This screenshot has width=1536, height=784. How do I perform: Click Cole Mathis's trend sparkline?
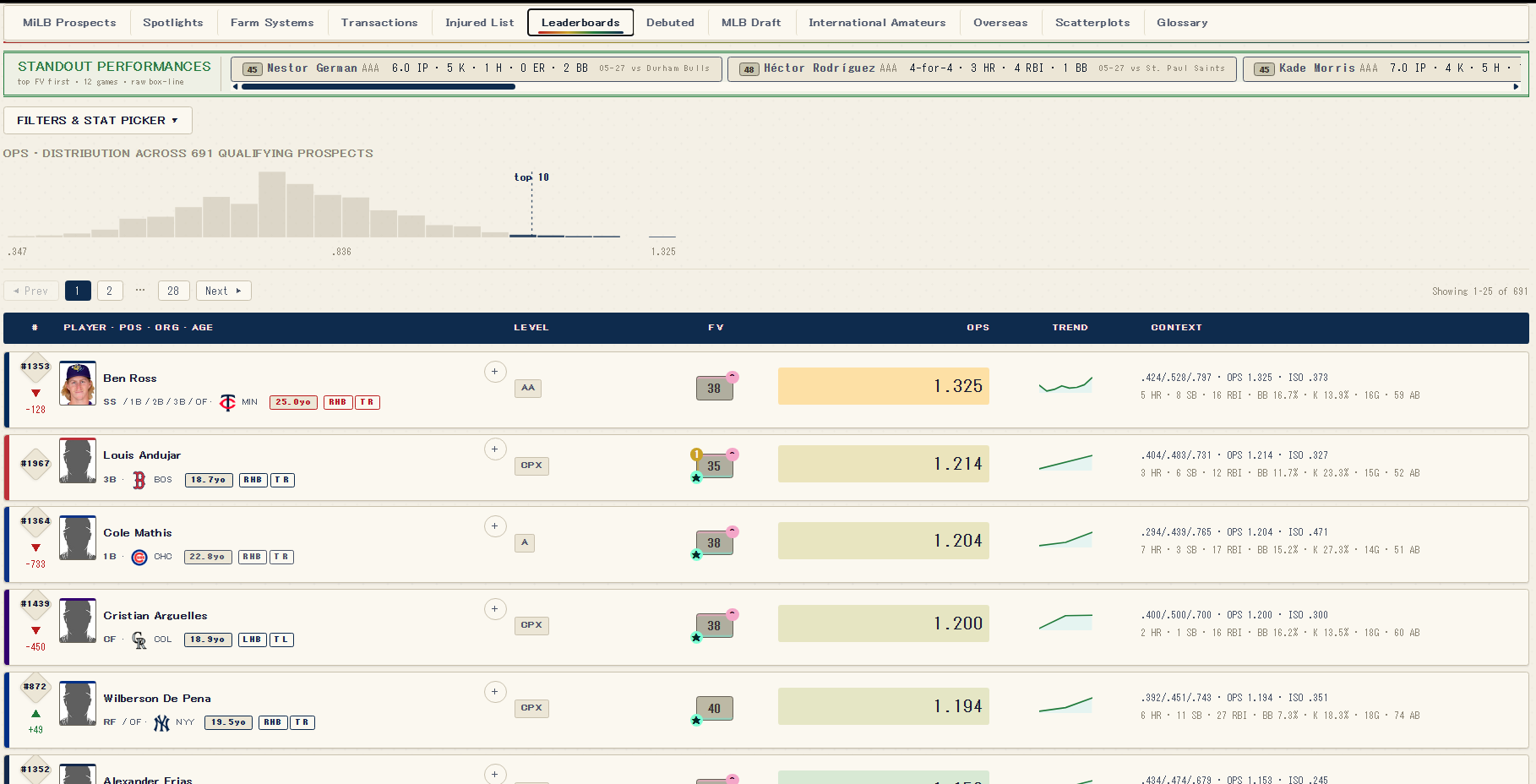[x=1065, y=539]
